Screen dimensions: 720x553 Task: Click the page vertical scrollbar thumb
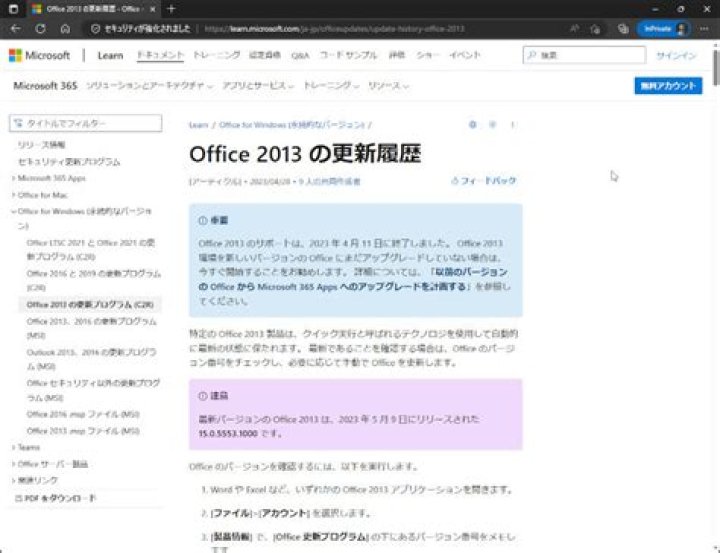point(716,66)
